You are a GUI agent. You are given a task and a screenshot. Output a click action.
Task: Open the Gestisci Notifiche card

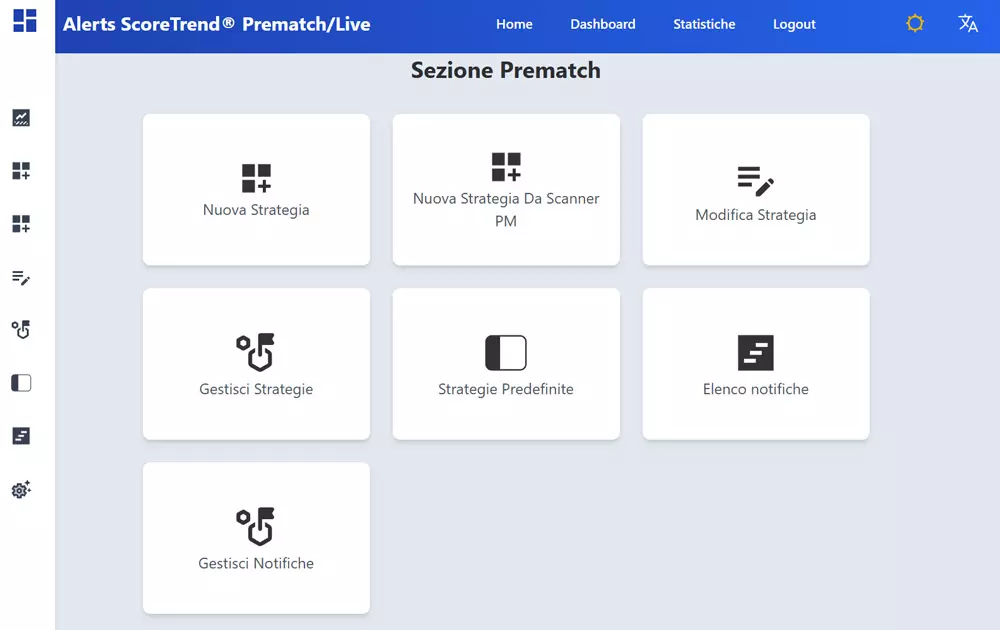coord(256,538)
